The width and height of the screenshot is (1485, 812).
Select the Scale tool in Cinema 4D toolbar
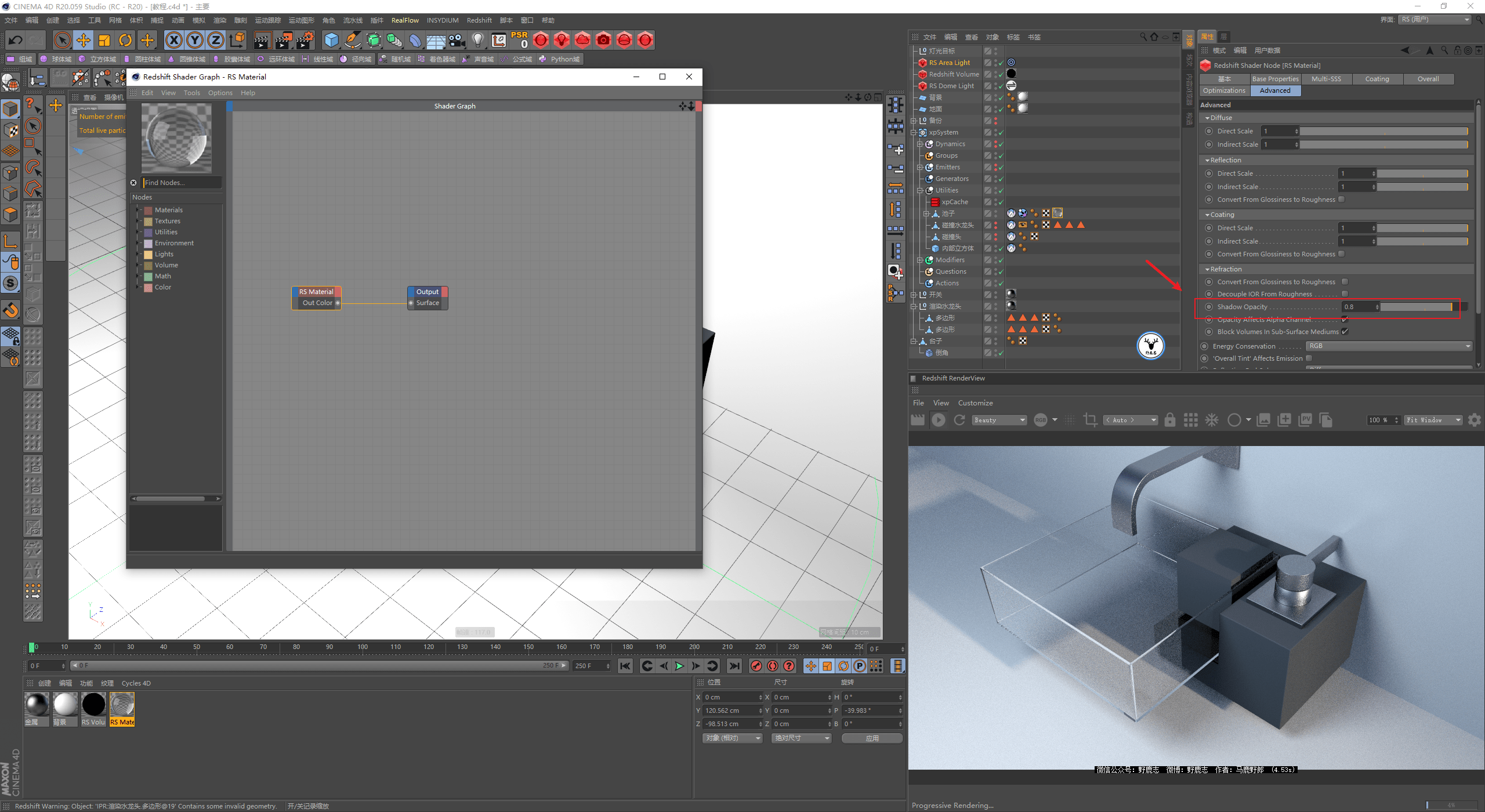(x=108, y=40)
